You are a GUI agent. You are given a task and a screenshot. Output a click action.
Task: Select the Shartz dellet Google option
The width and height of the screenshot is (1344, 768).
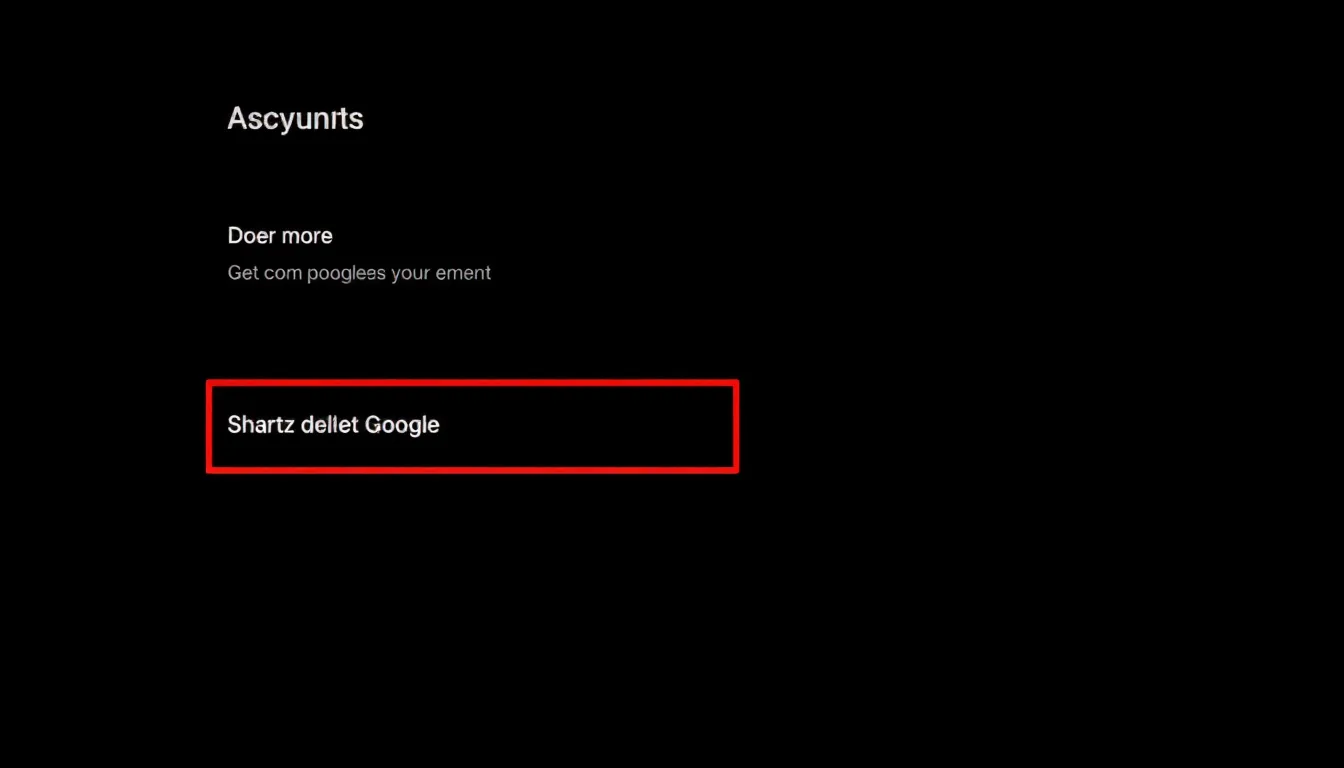(x=333, y=425)
